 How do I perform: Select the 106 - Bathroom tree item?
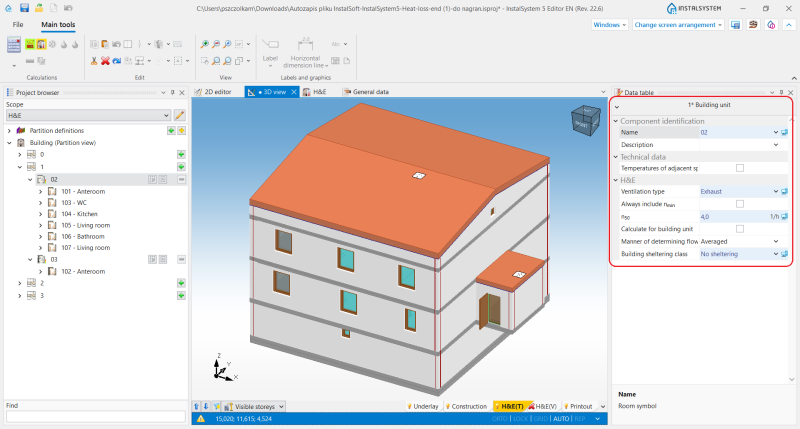tap(83, 237)
